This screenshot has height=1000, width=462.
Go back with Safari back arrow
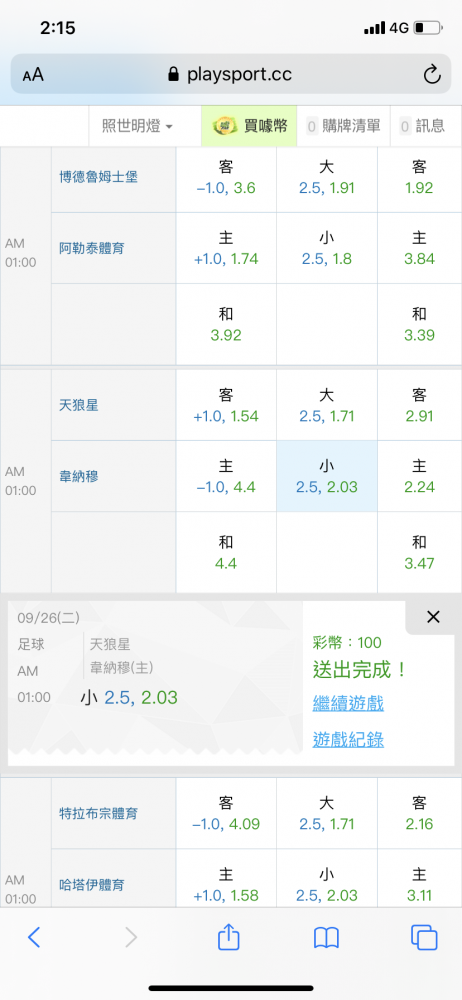34,937
